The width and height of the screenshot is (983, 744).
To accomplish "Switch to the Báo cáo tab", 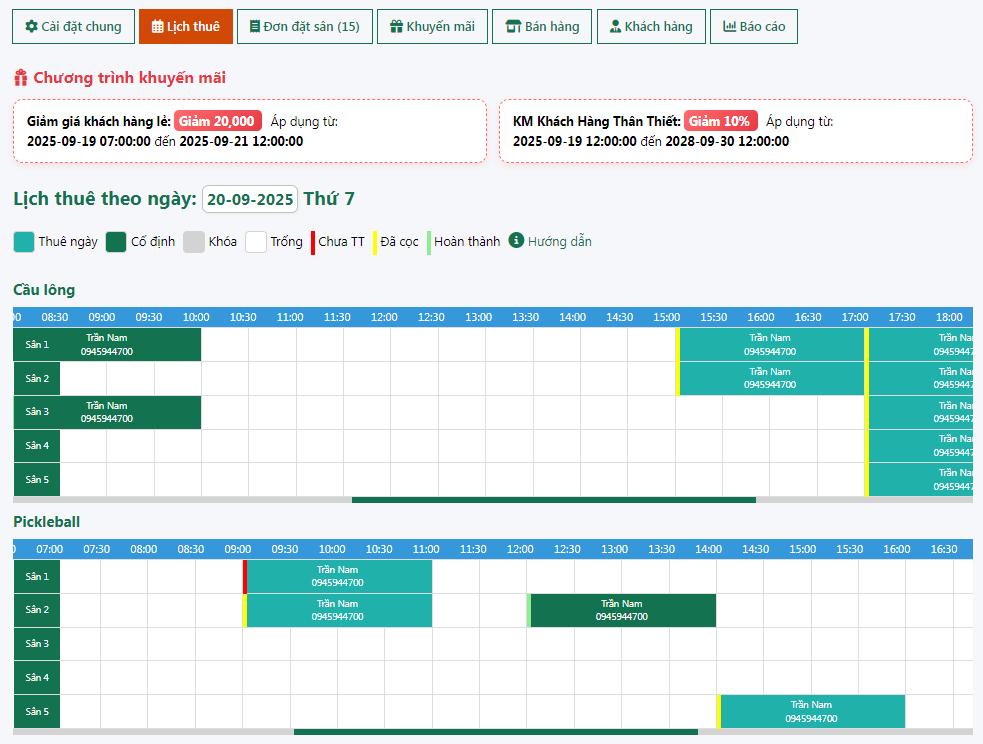I will coord(754,27).
